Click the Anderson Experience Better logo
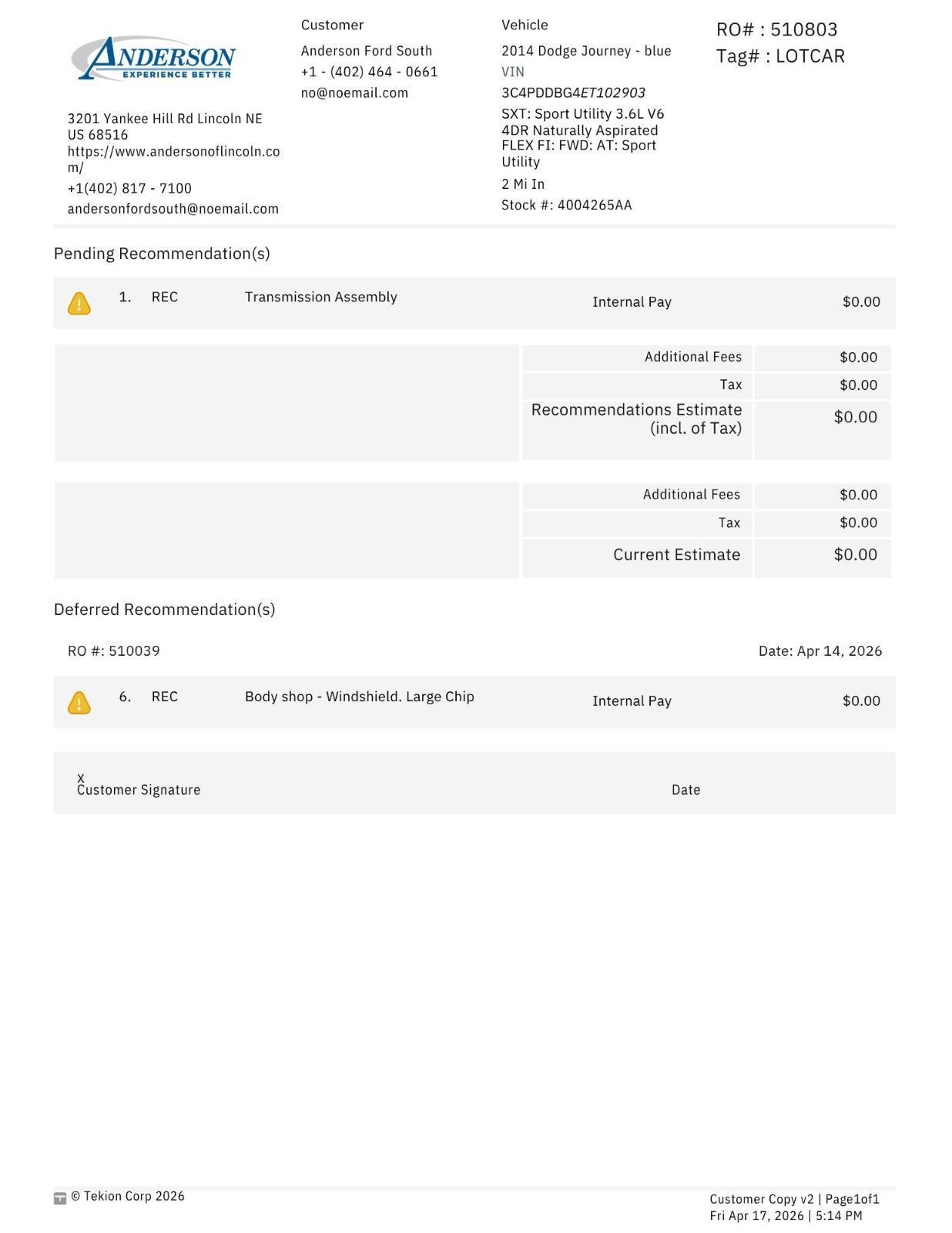 [153, 58]
